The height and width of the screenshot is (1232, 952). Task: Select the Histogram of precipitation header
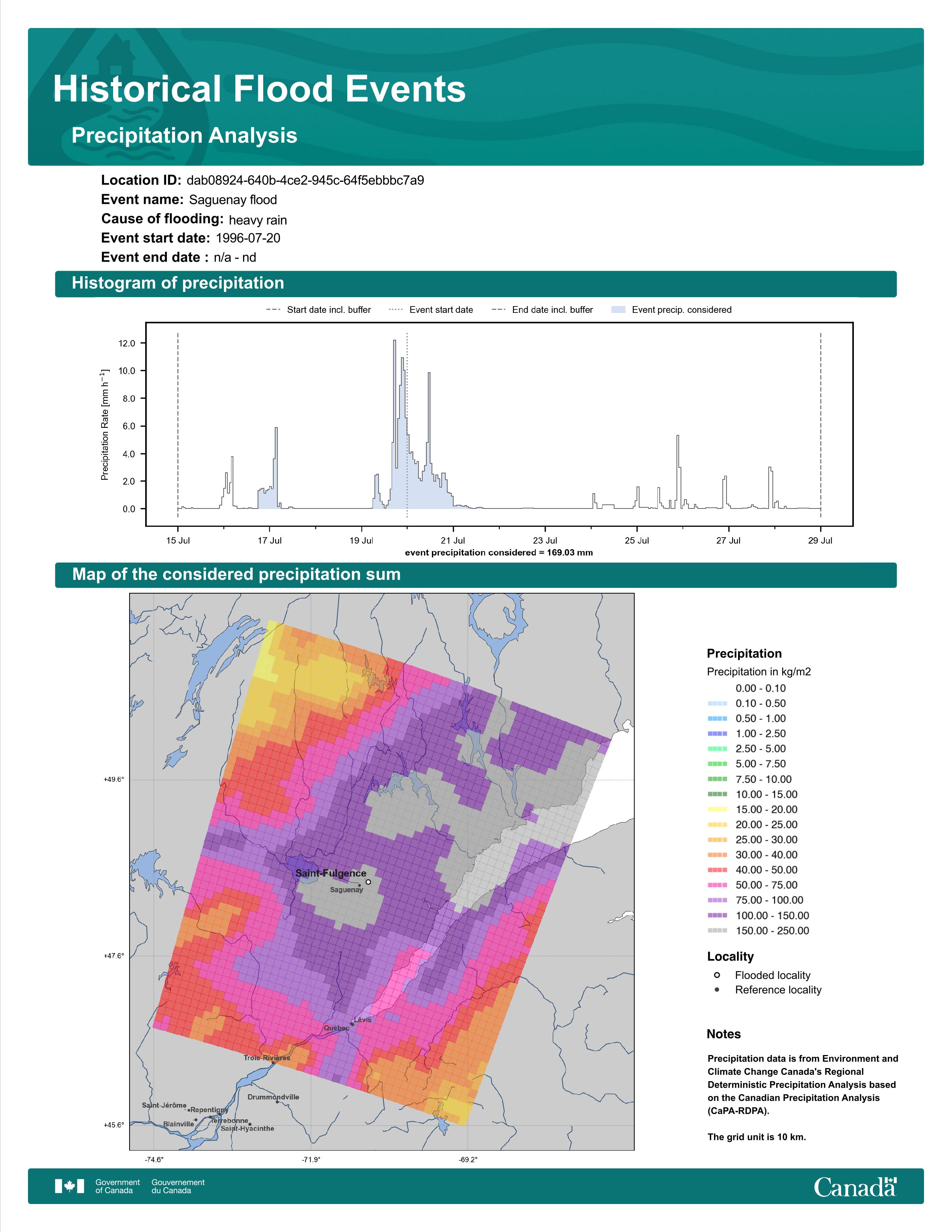[x=475, y=283]
